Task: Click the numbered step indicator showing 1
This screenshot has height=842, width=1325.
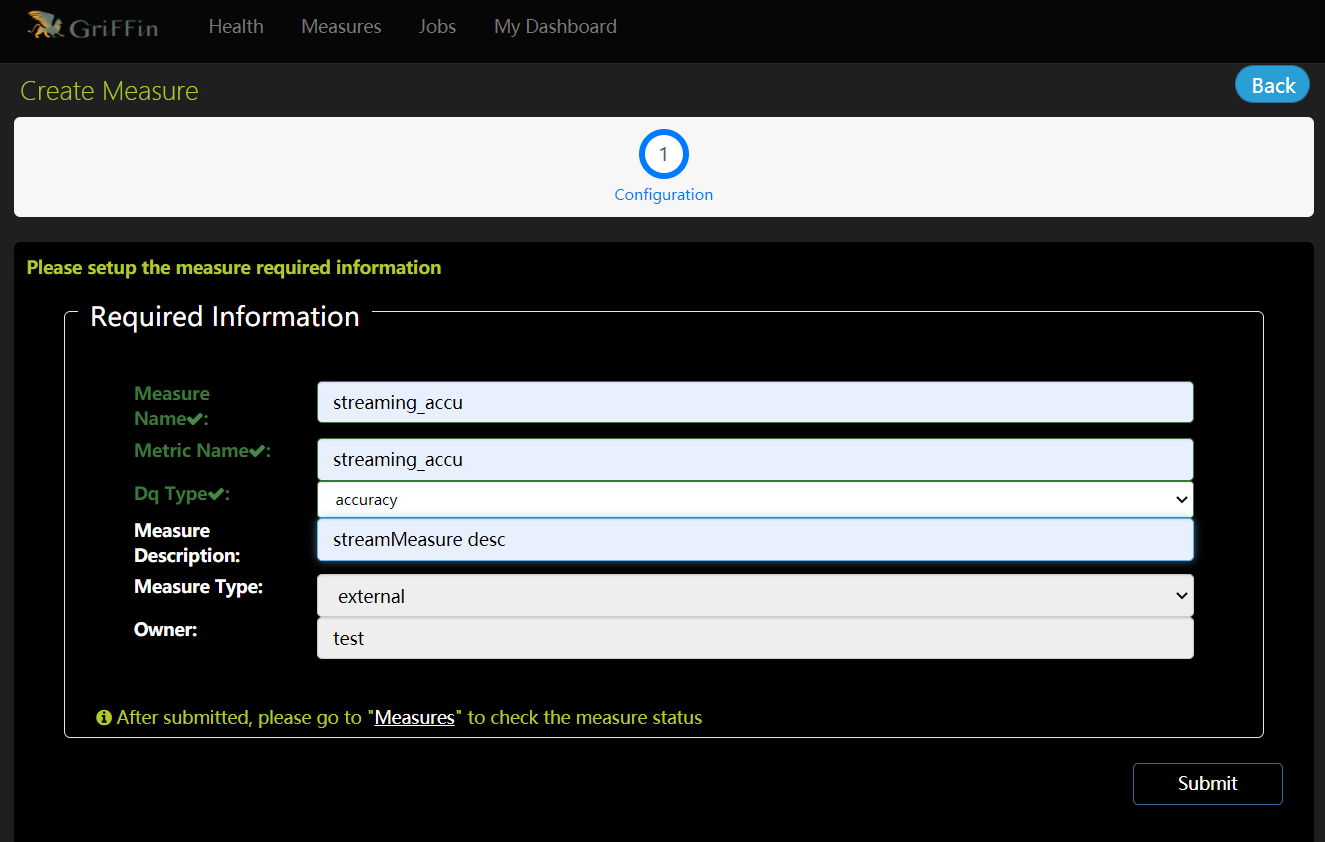Action: coord(663,154)
